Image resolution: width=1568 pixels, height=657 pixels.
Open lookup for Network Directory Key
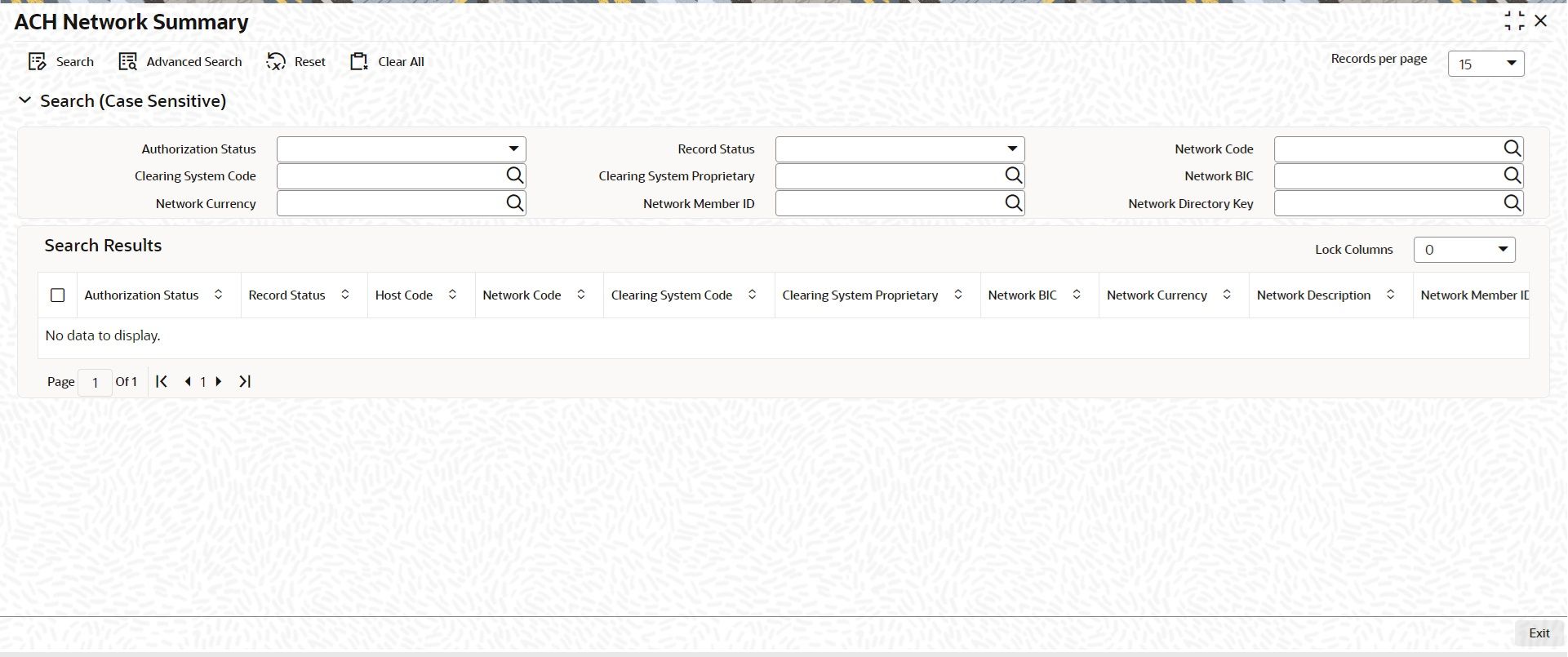(1512, 203)
